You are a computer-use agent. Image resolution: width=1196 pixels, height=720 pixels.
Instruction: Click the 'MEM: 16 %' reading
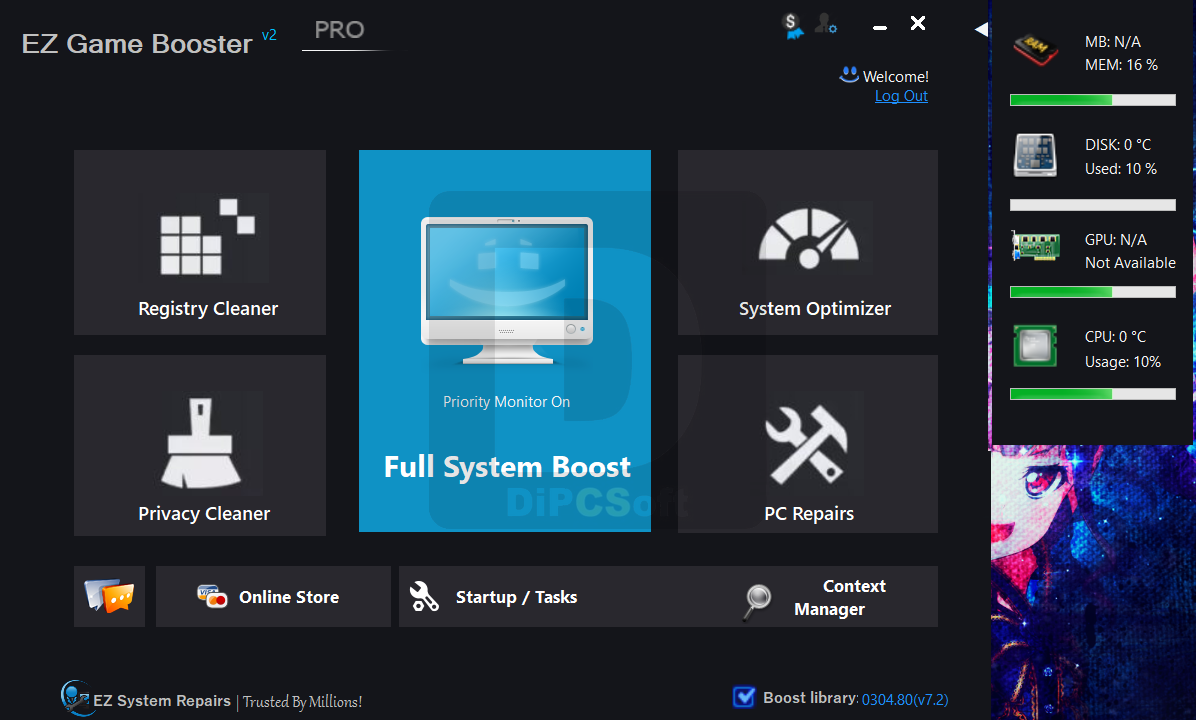(x=1121, y=66)
